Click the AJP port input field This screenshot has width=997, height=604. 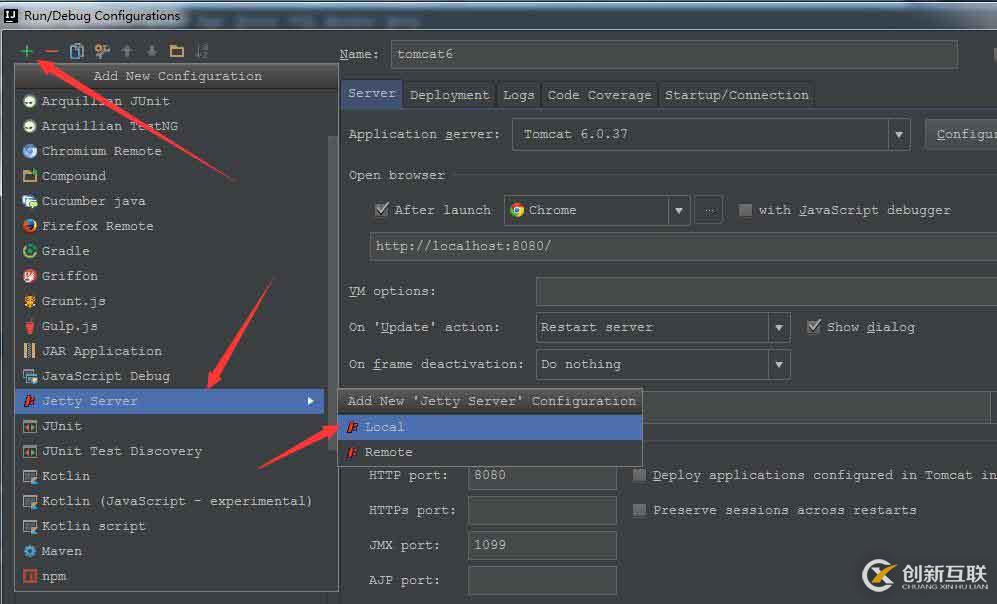[542, 580]
